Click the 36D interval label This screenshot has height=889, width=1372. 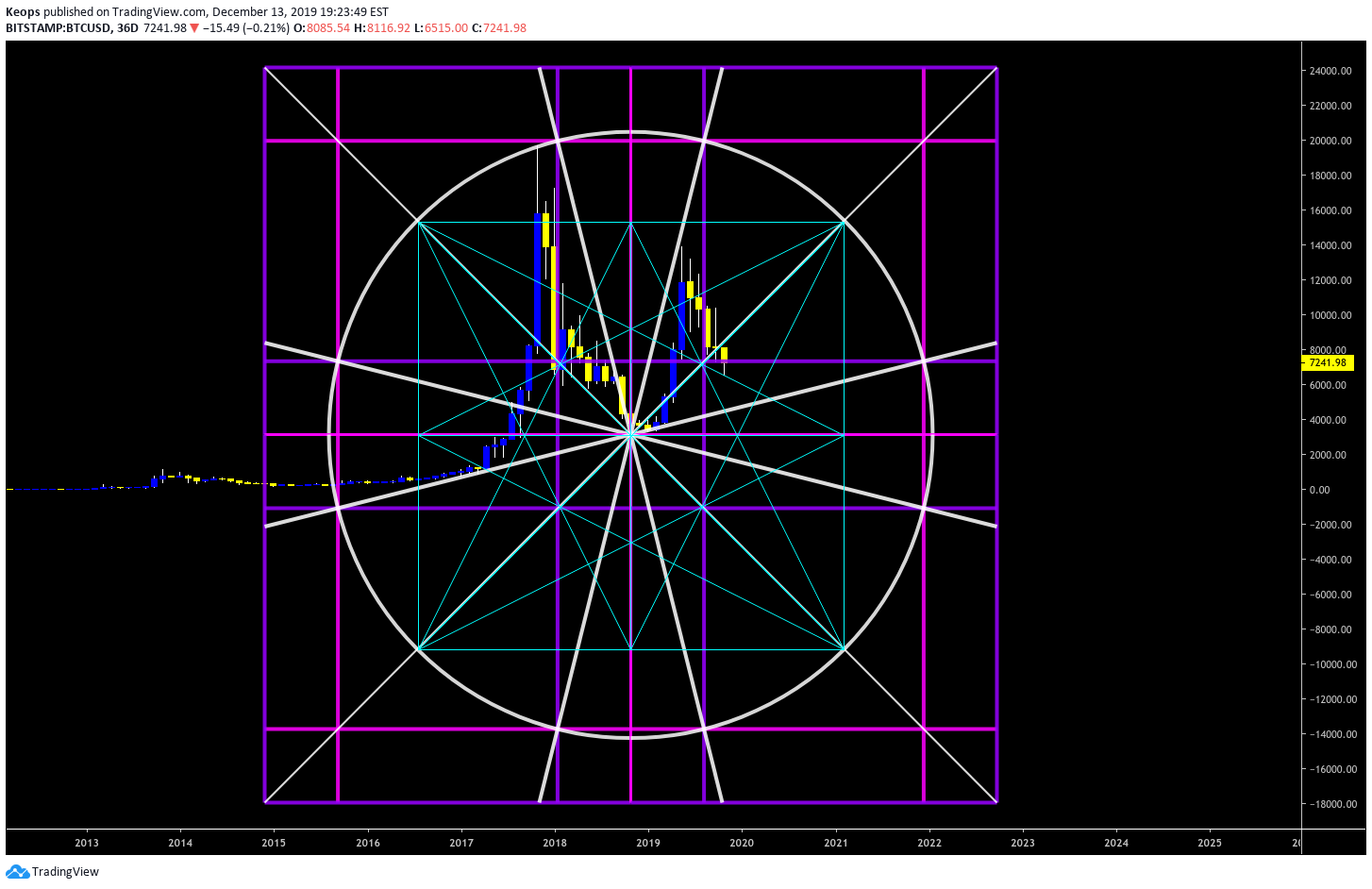[127, 28]
